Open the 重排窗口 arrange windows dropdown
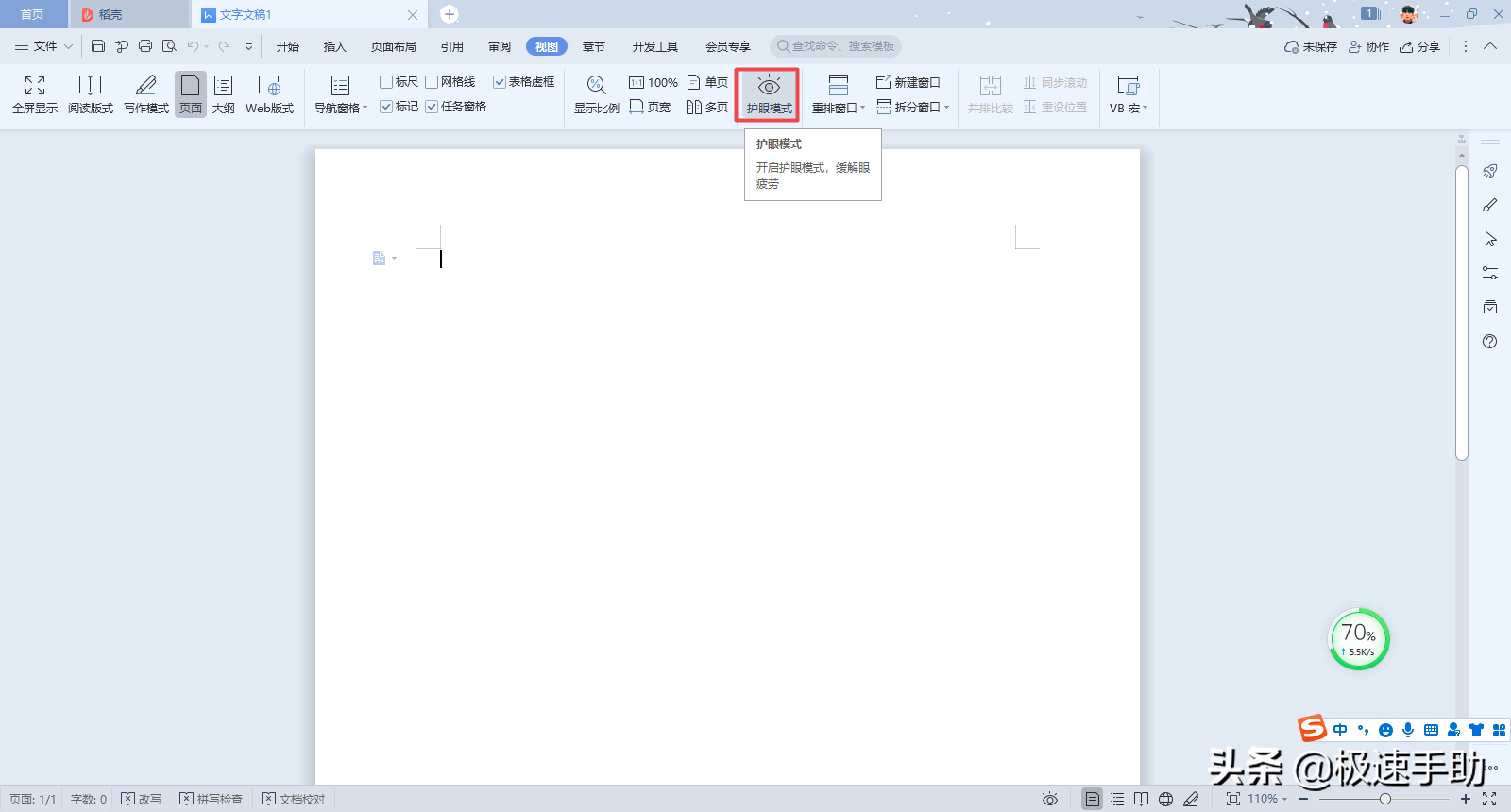 (839, 94)
